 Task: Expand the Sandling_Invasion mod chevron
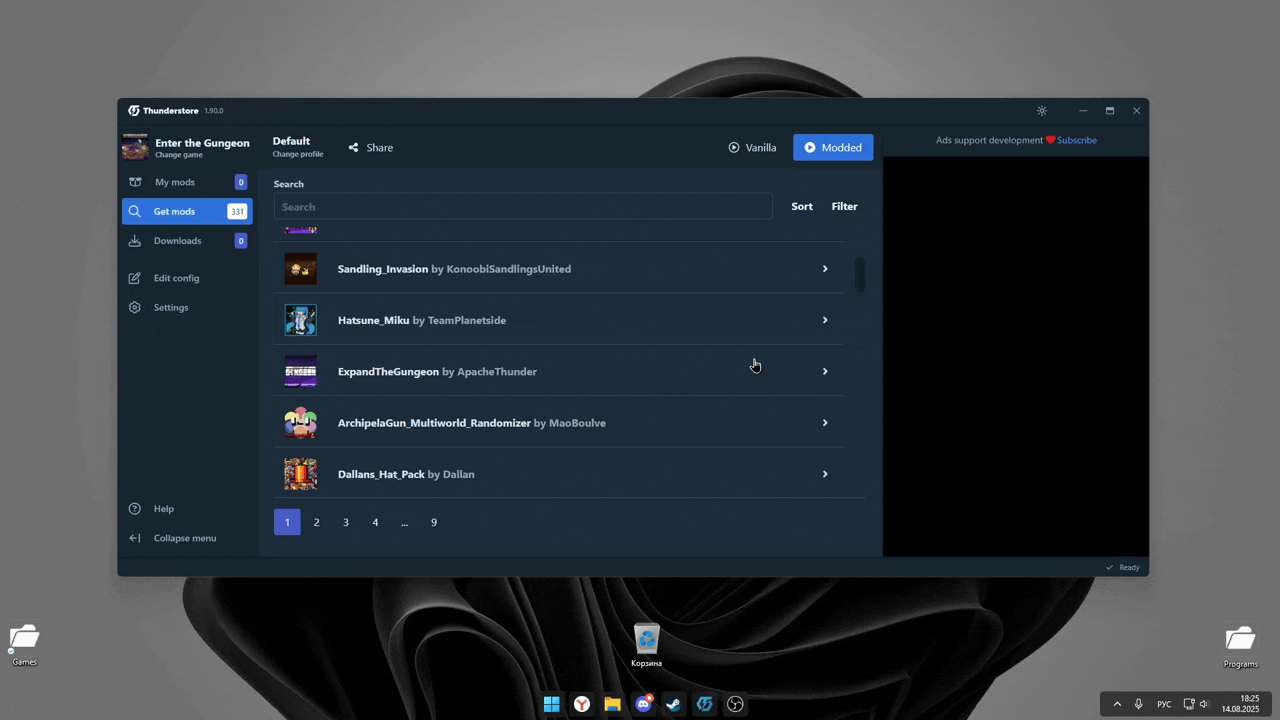[825, 269]
